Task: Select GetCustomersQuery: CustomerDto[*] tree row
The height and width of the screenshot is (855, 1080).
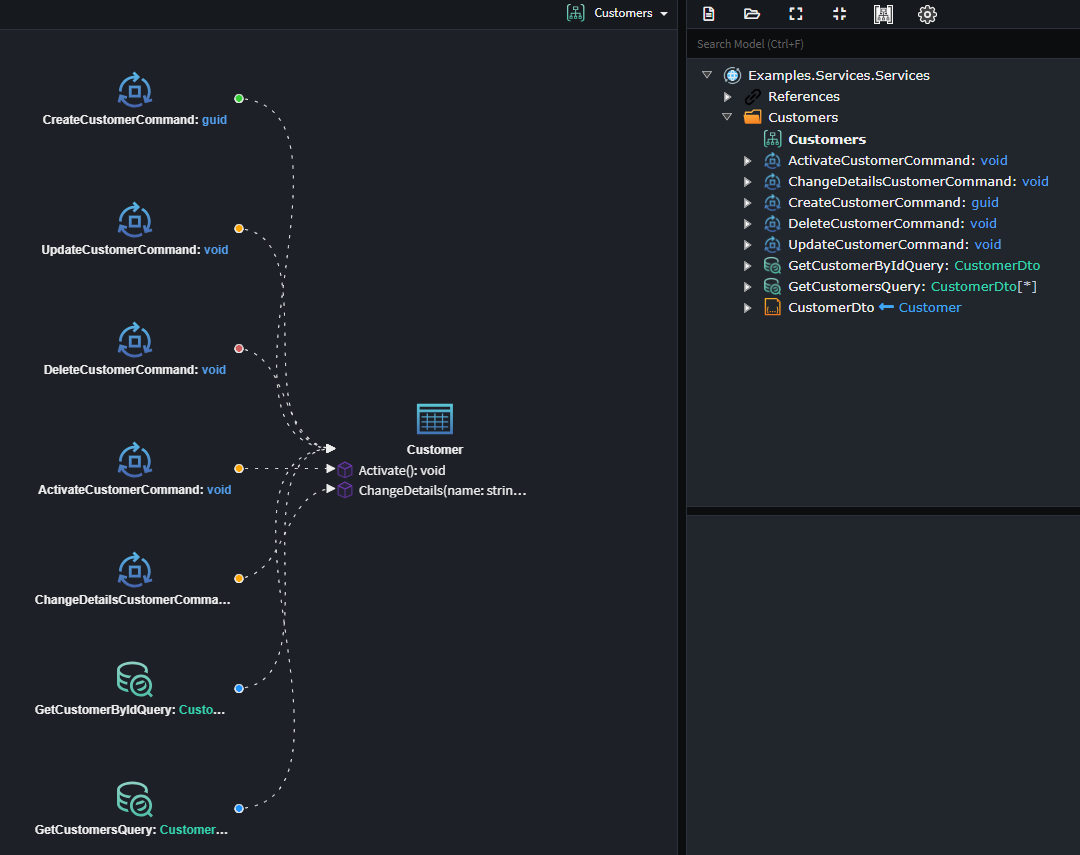Action: 912,287
